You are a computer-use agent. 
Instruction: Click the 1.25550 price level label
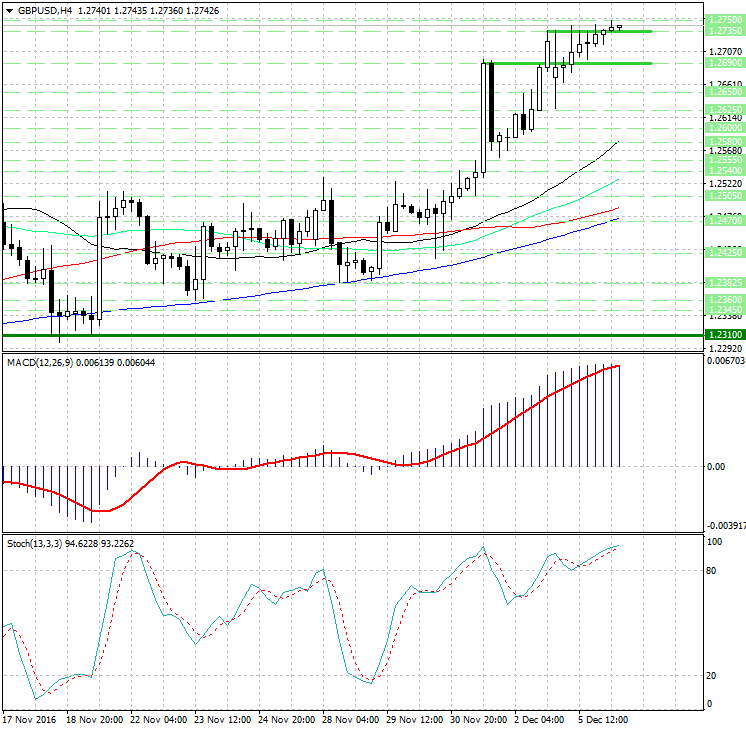(725, 160)
